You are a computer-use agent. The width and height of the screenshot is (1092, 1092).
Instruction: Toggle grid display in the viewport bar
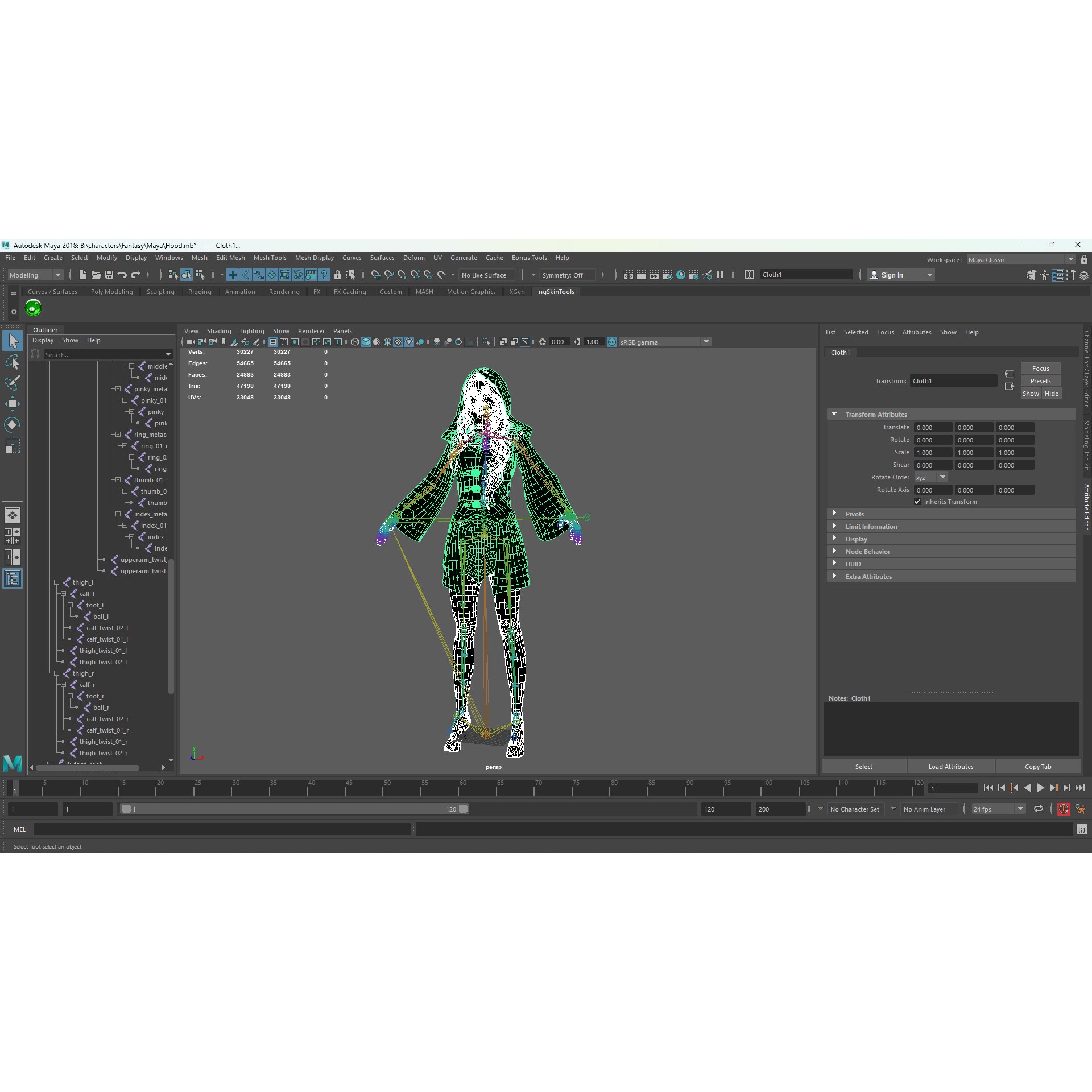[x=273, y=342]
